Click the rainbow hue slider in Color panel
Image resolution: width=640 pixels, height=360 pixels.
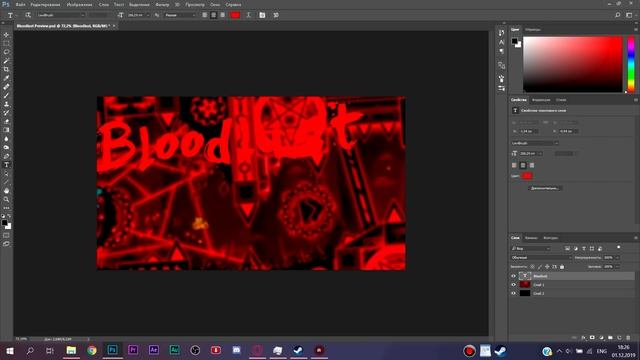[x=631, y=64]
